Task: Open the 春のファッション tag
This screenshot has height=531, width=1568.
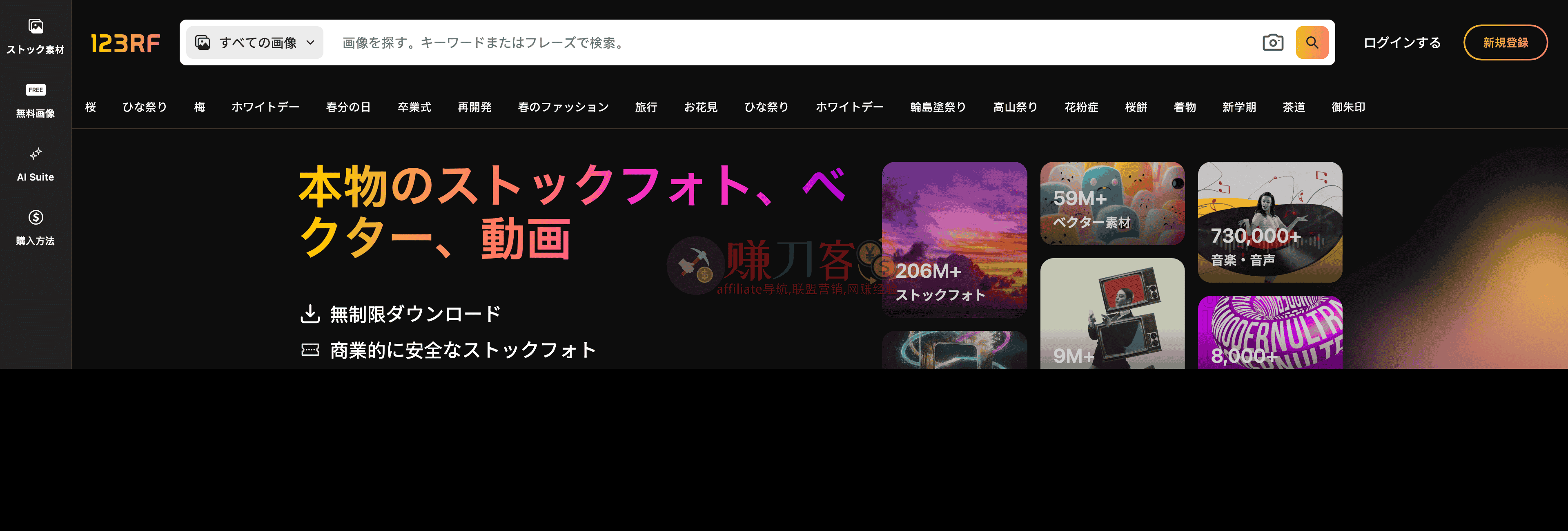Action: pyautogui.click(x=563, y=107)
